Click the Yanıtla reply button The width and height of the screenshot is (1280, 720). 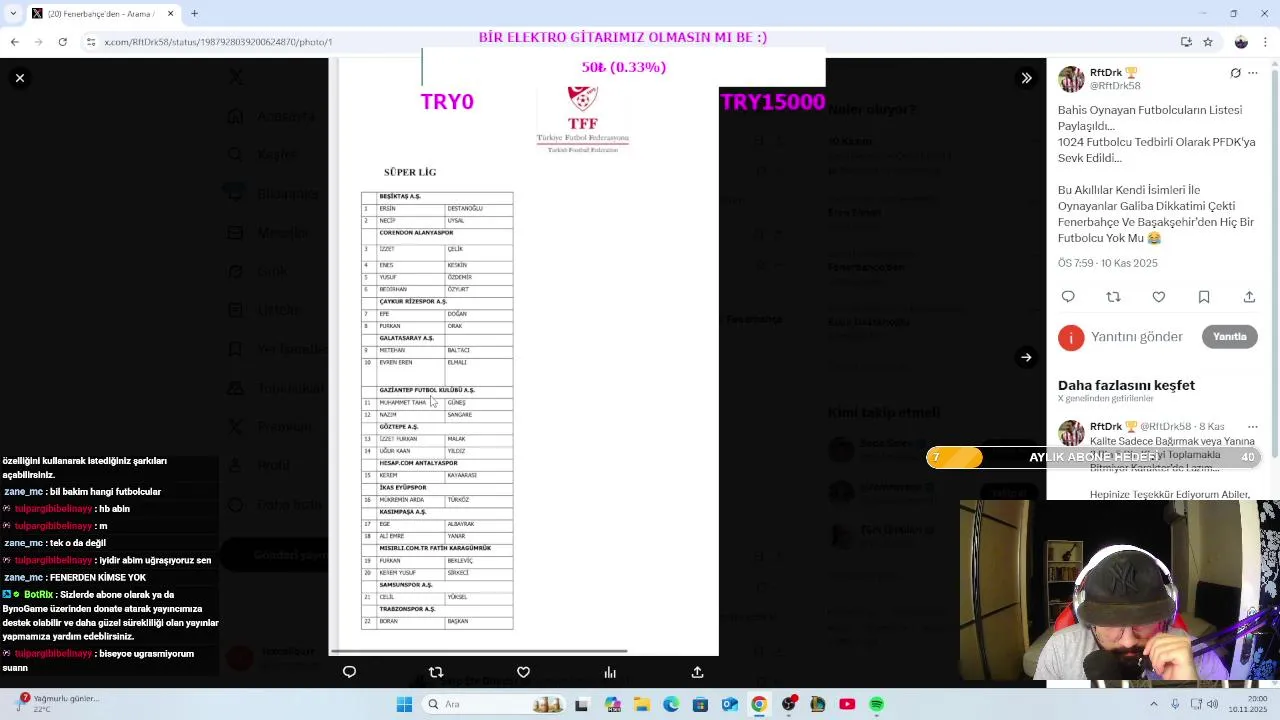1229,337
